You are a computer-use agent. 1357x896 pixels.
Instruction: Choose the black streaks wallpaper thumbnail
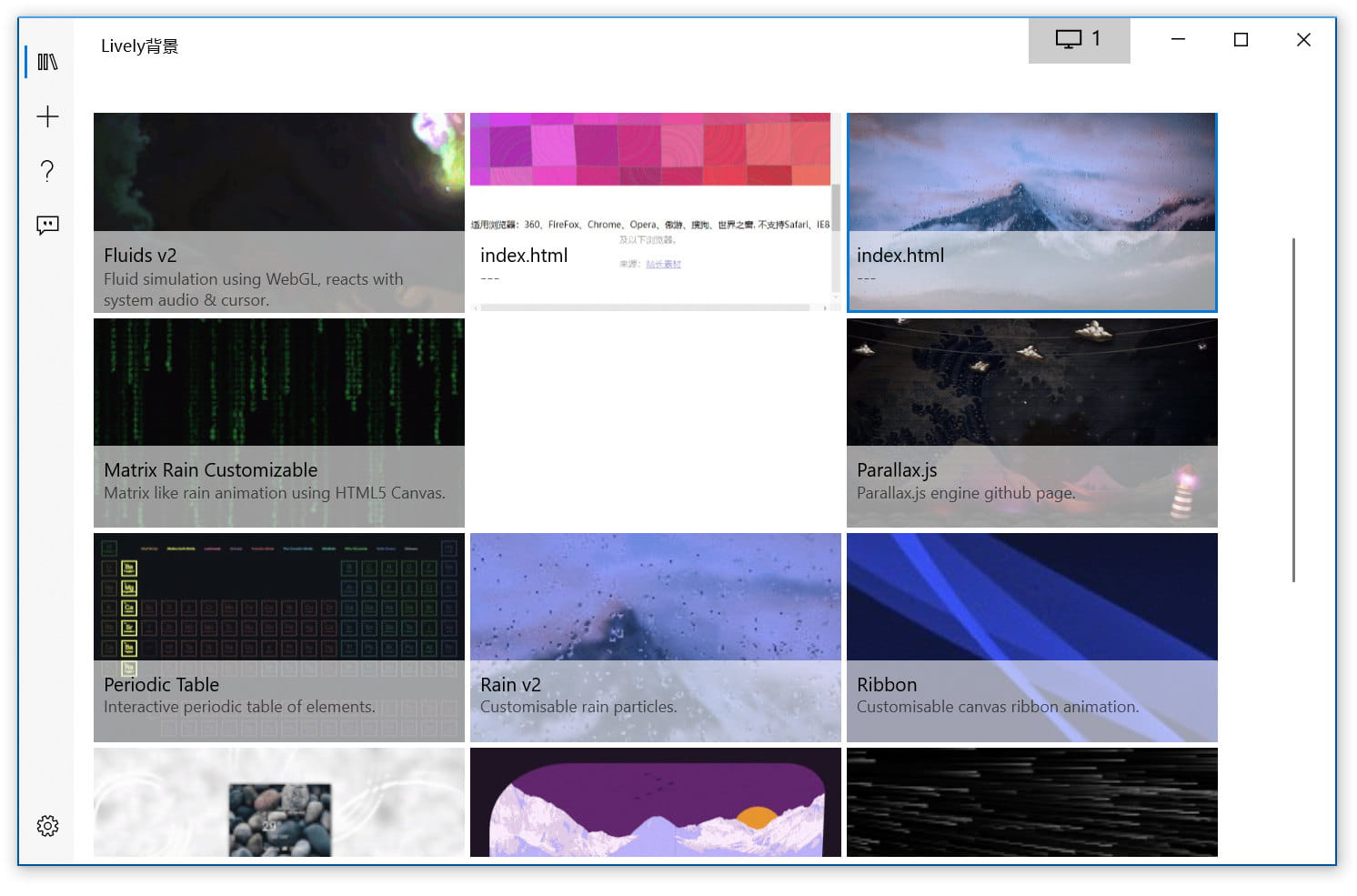[x=1031, y=802]
